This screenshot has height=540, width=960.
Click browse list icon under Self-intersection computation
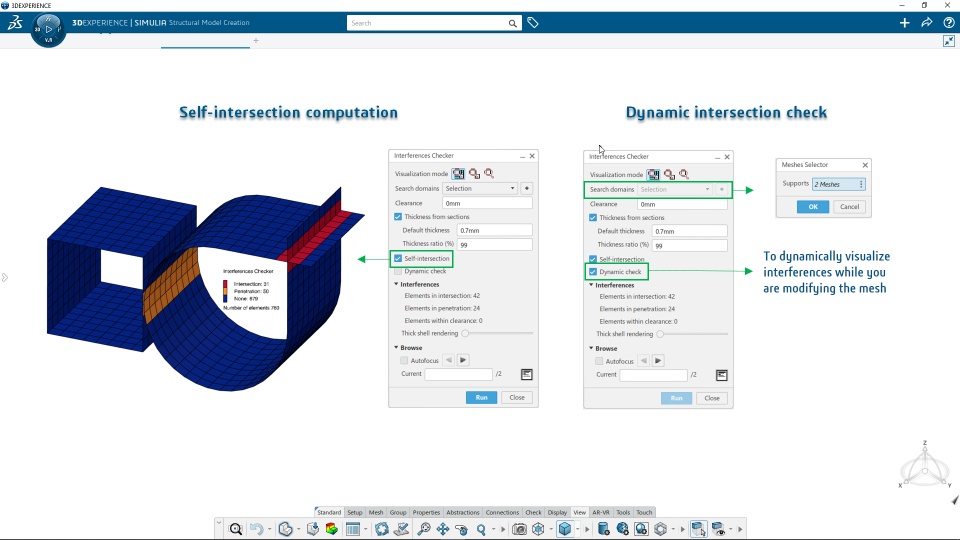coord(527,374)
